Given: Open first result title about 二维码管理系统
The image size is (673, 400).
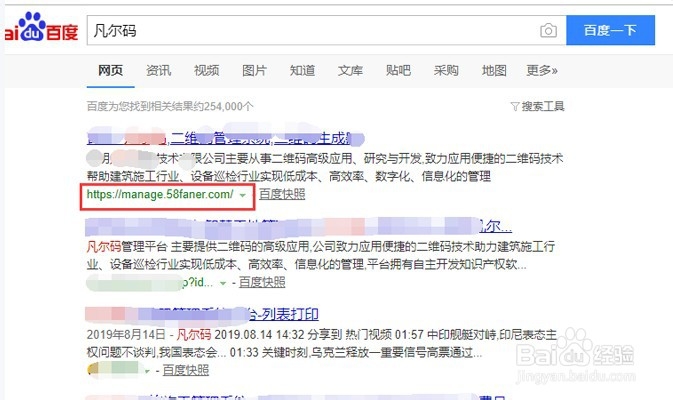Looking at the screenshot, I should 225,138.
